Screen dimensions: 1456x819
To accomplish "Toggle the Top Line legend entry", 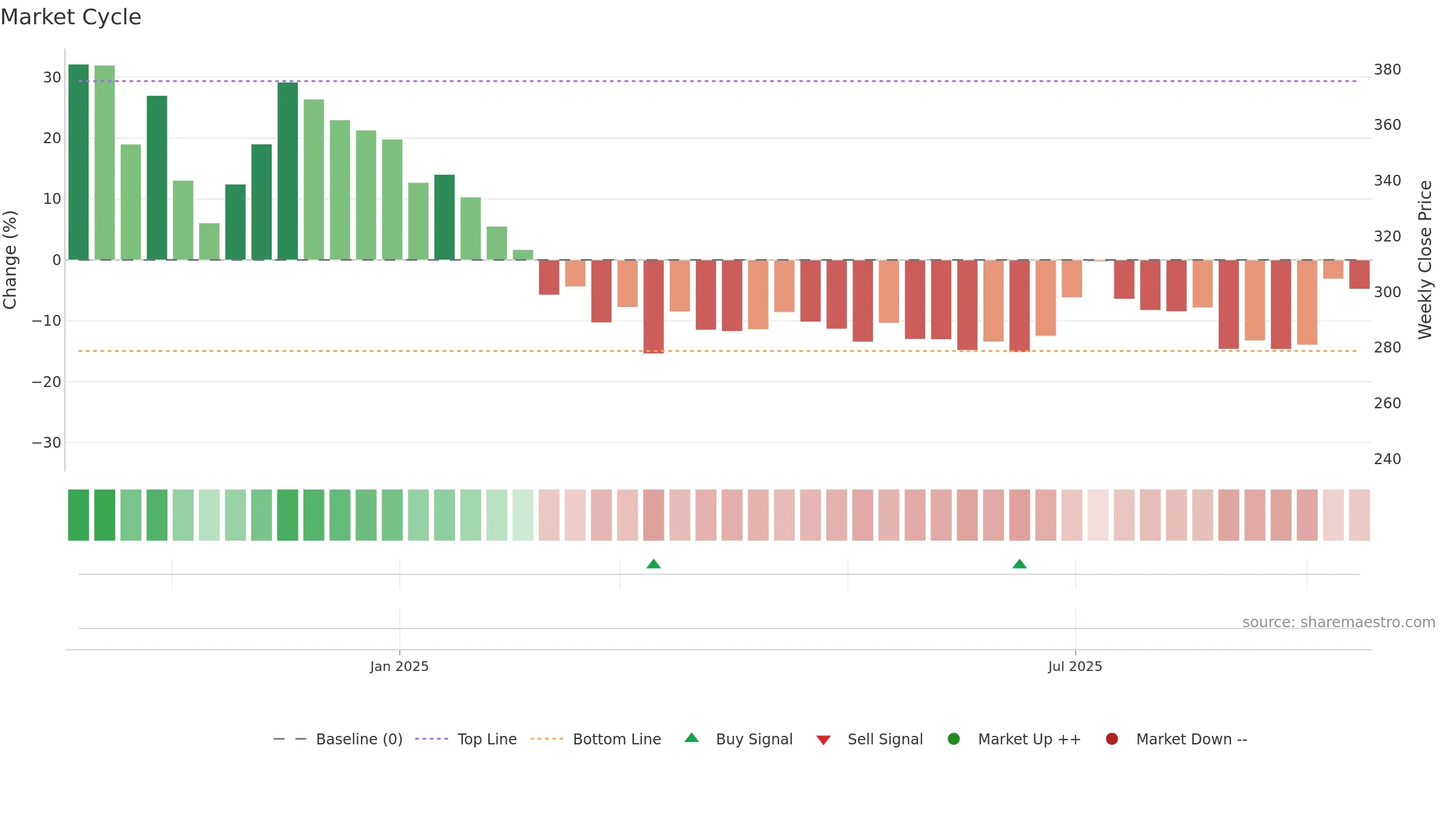I will 466,739.
